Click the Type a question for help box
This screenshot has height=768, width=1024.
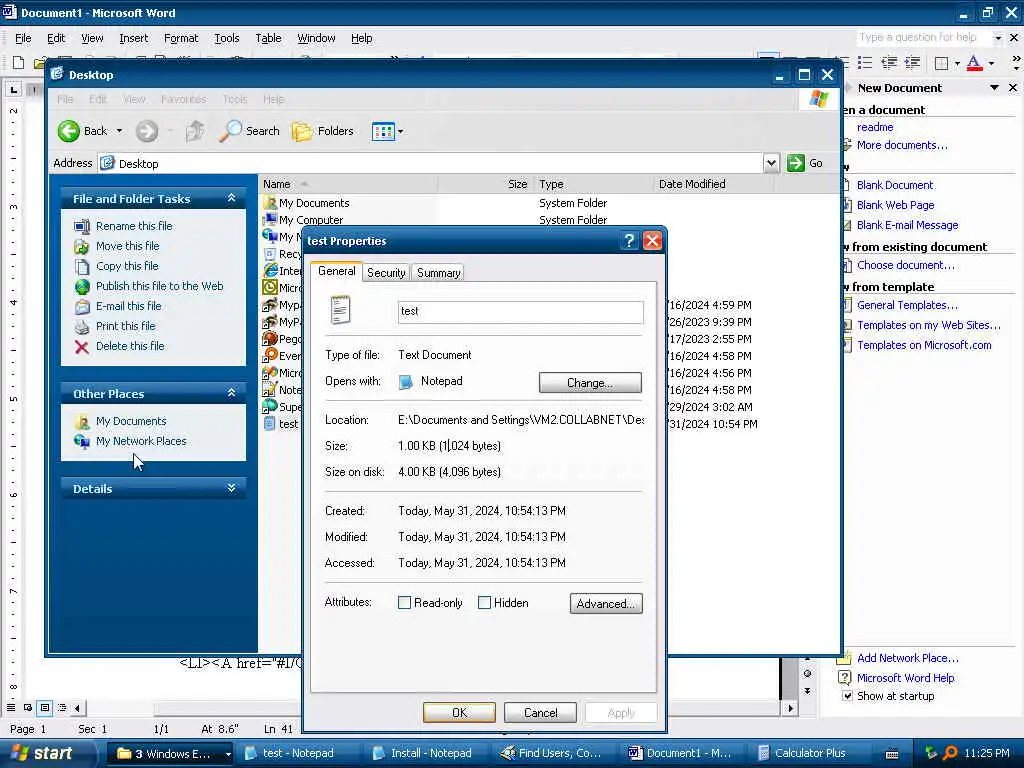923,37
